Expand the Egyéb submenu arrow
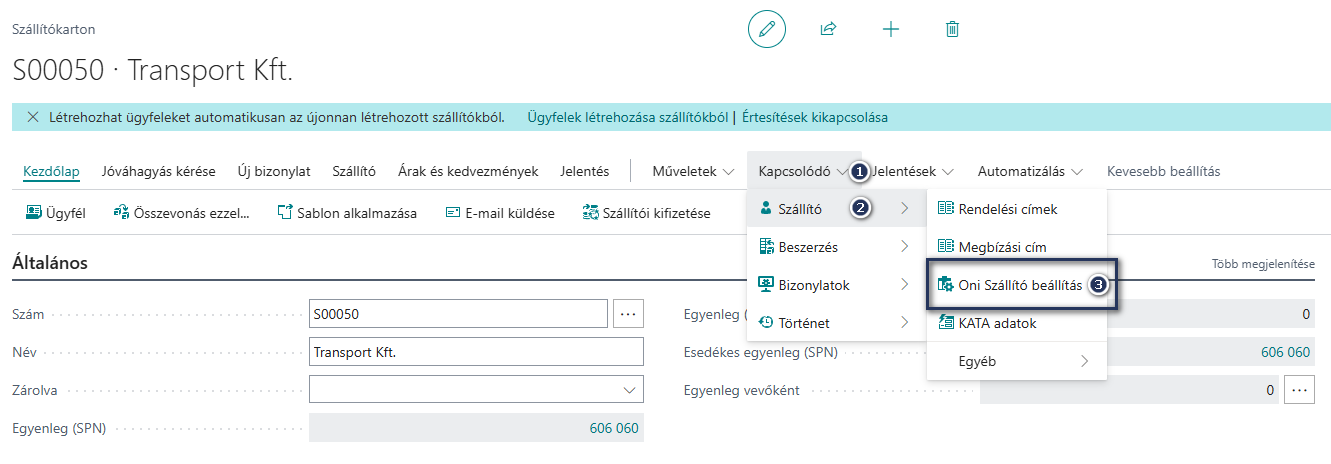 point(1084,361)
